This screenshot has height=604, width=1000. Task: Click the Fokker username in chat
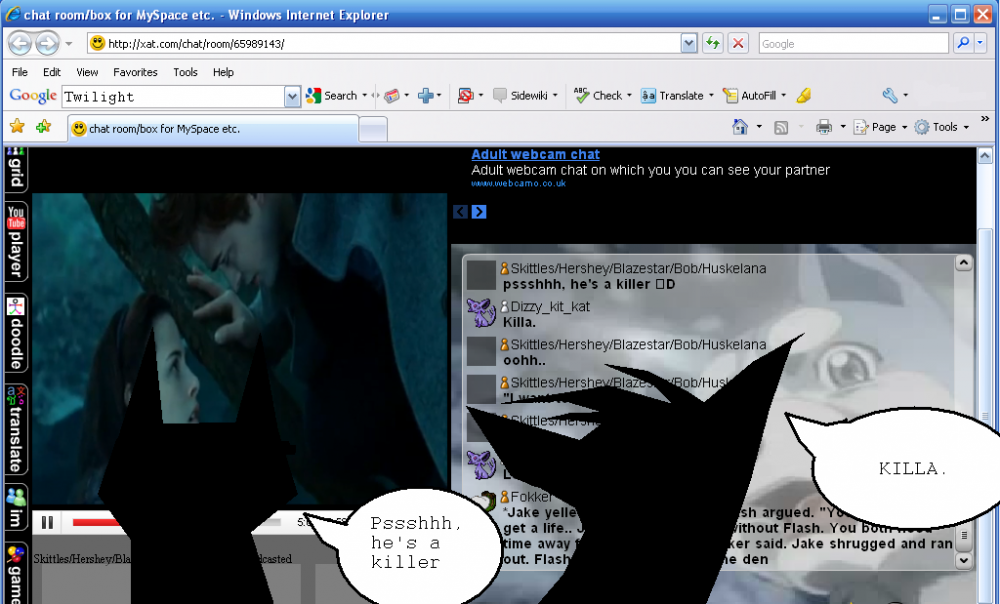click(x=531, y=497)
